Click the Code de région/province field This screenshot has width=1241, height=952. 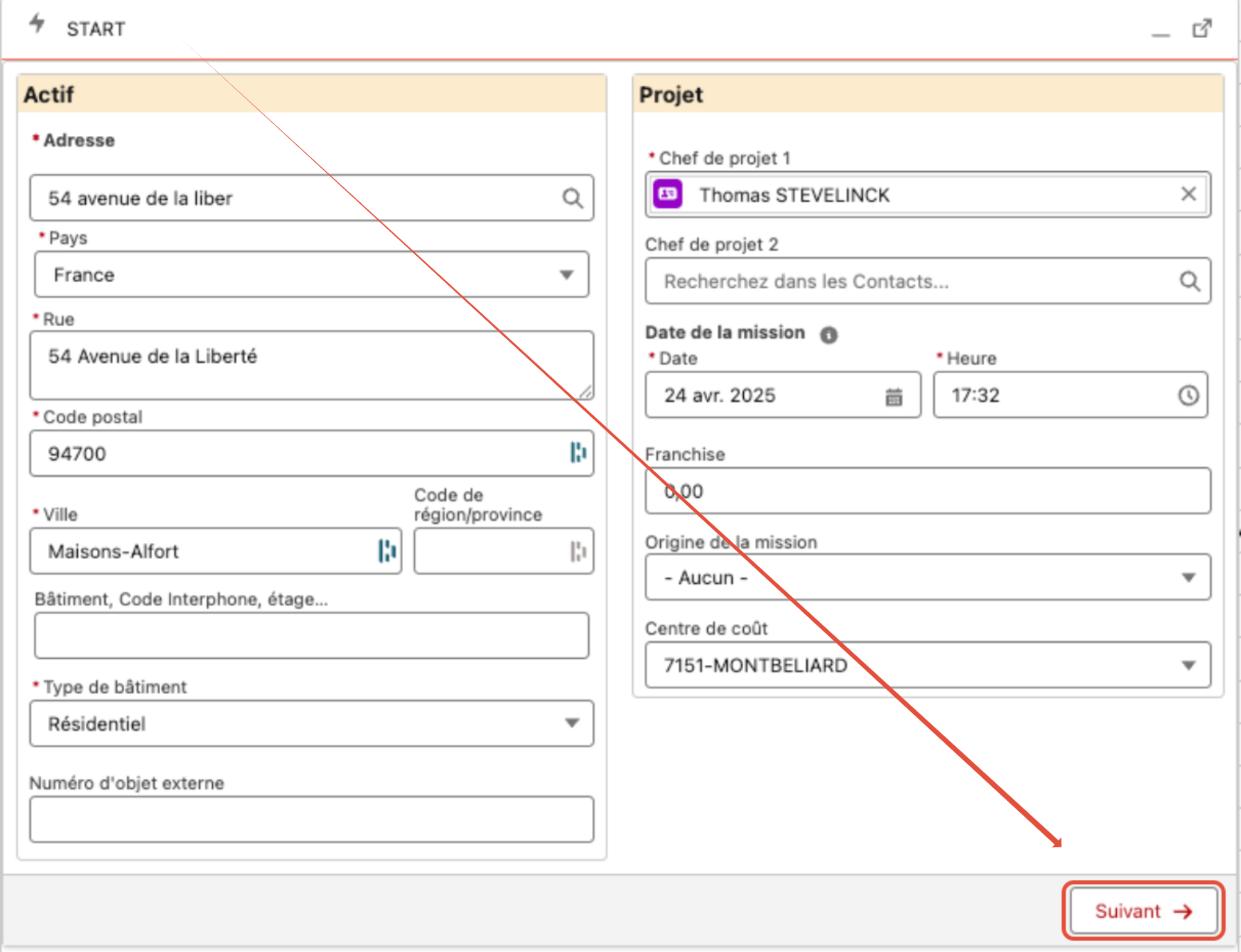[x=504, y=551]
